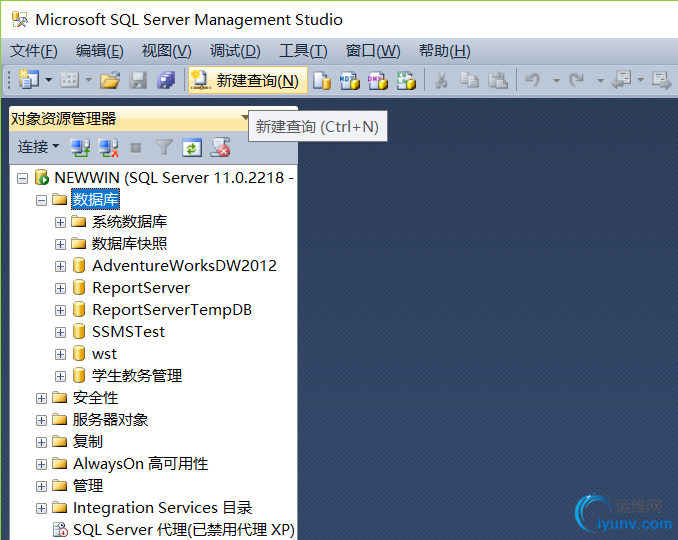Open the 调试(D) menu

235,51
